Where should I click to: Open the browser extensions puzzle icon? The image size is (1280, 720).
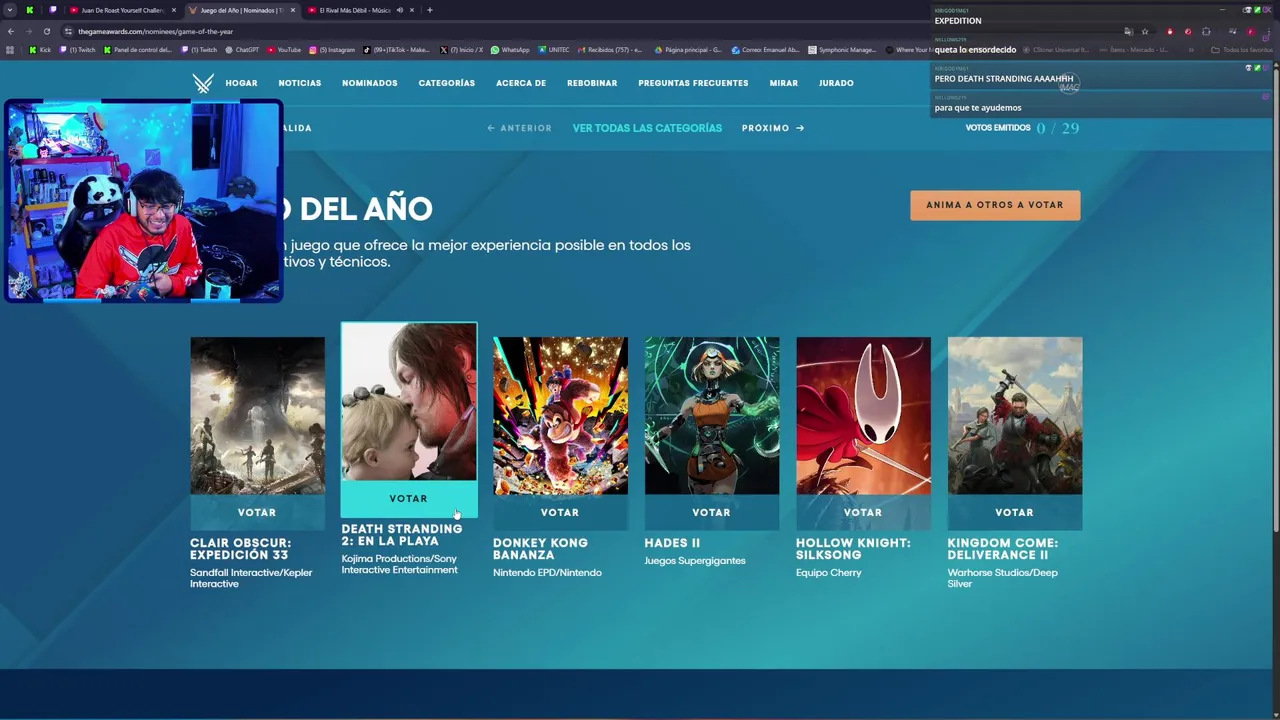(1206, 31)
